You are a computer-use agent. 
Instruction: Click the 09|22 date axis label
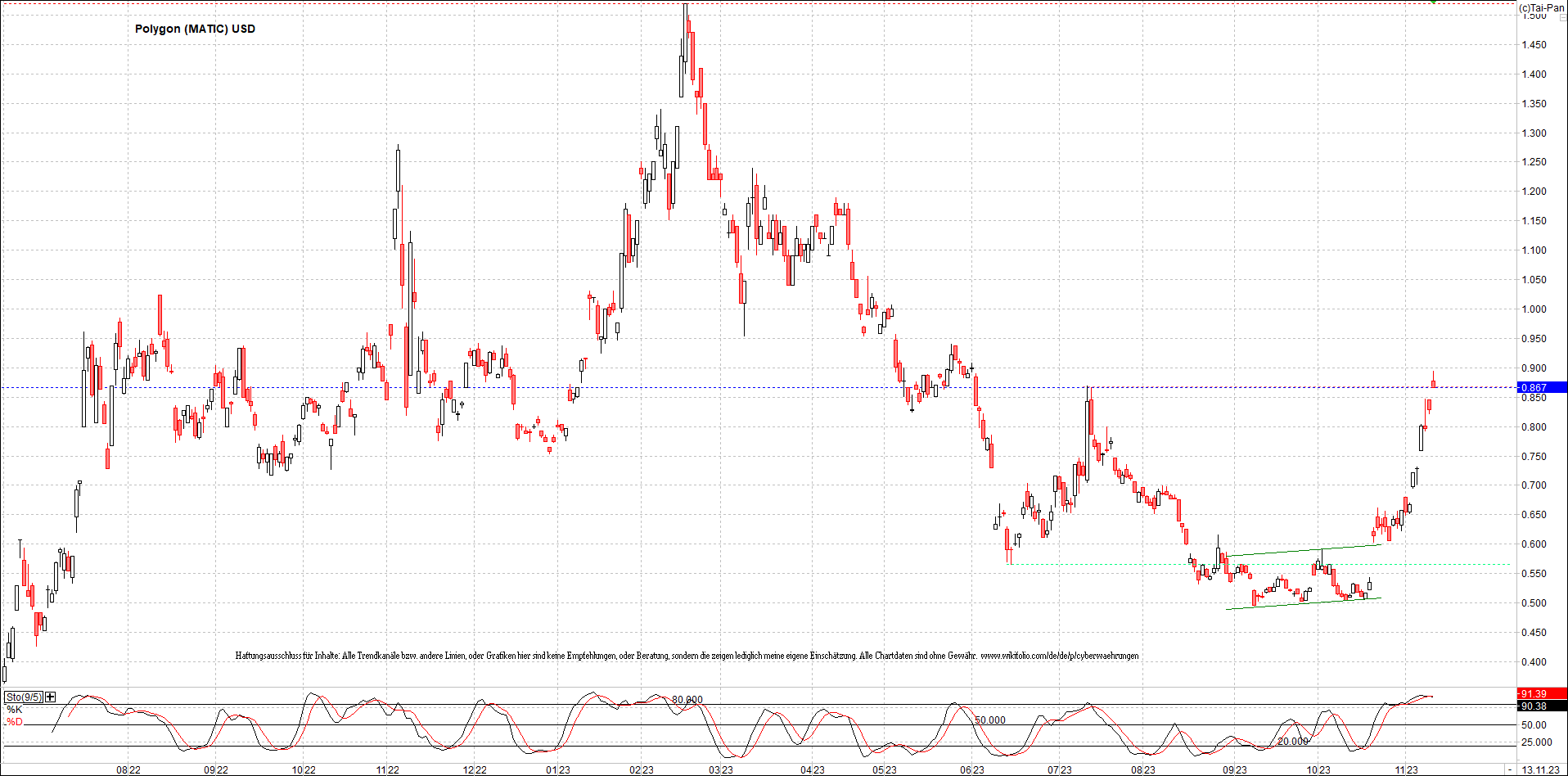click(216, 769)
